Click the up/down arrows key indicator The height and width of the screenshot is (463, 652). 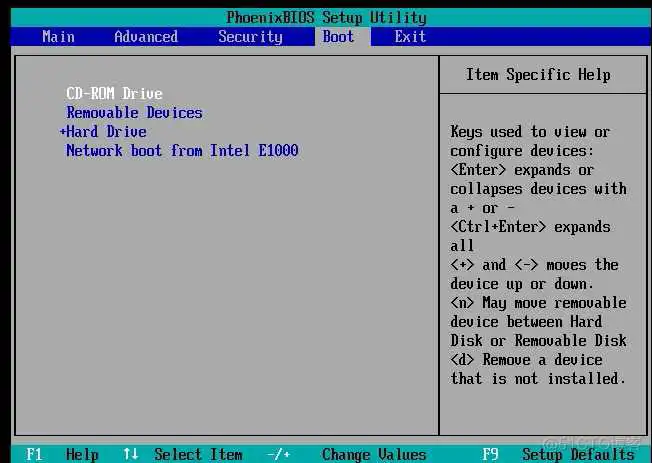(x=130, y=454)
